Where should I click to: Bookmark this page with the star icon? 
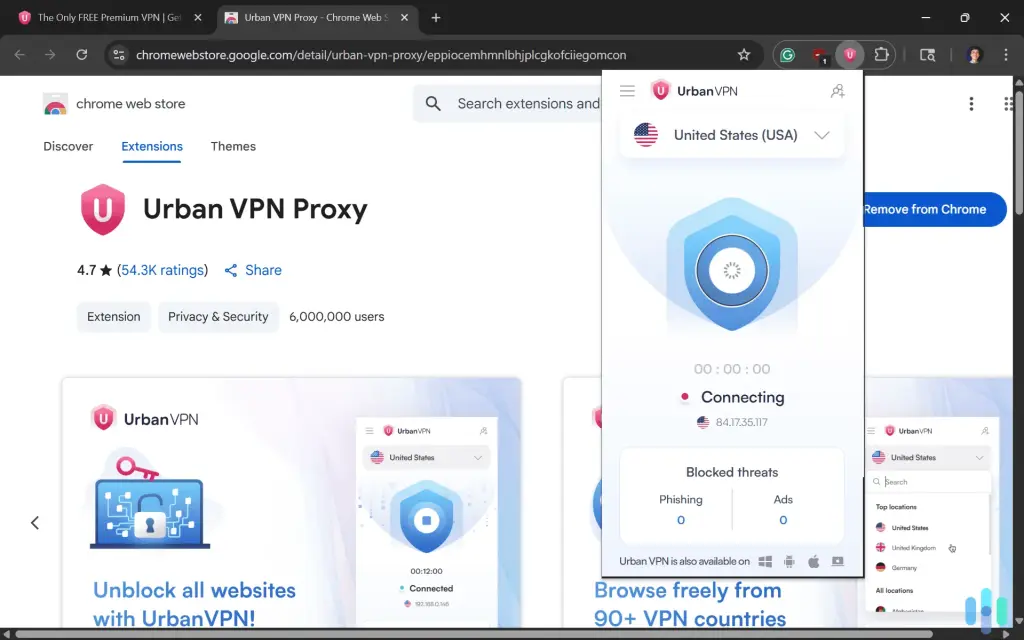pyautogui.click(x=744, y=55)
